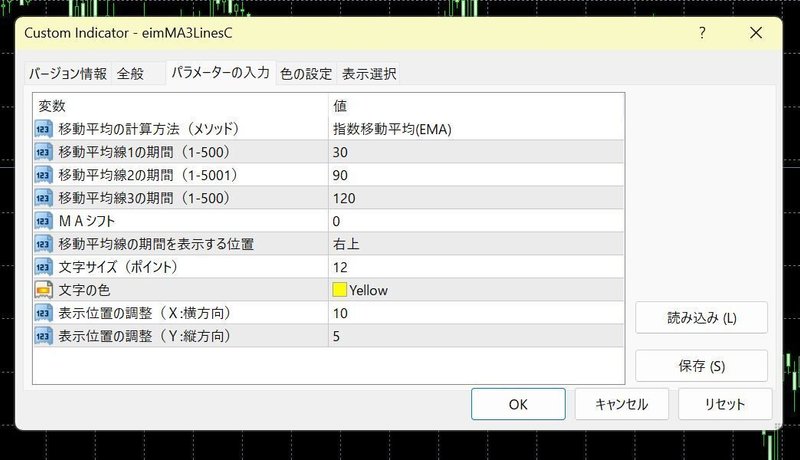800x460 pixels.
Task: Click the icon beside 移動平均線の期間を表示する位置
Action: point(43,244)
